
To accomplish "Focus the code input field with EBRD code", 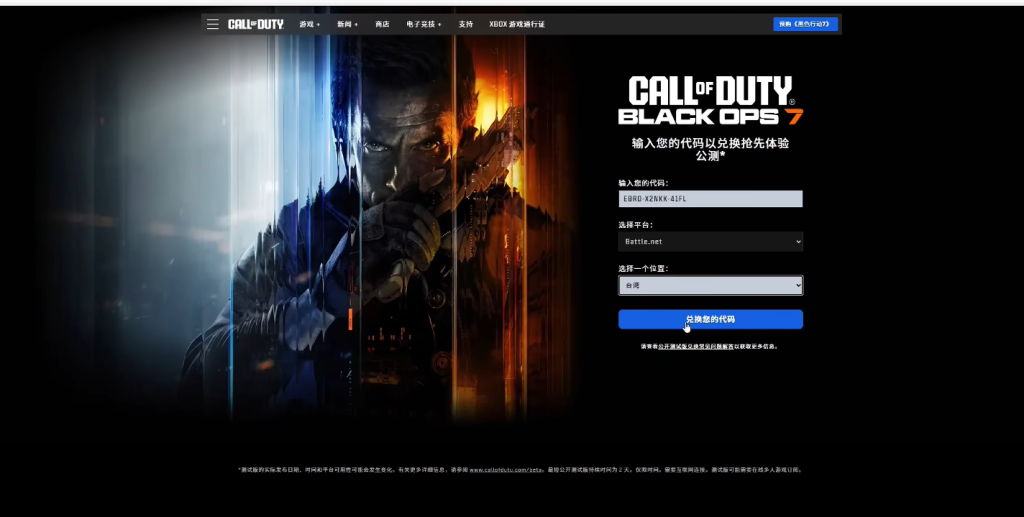I will (x=710, y=199).
